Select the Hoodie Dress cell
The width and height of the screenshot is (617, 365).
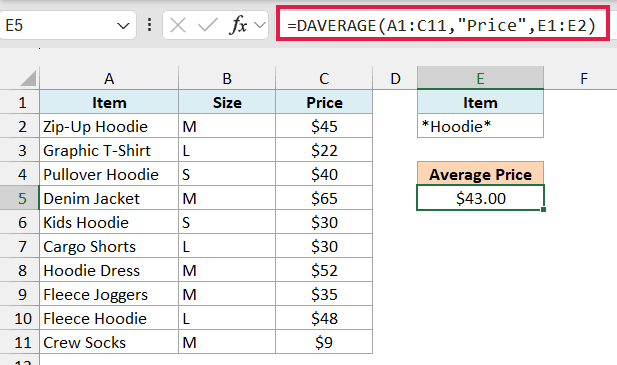109,270
